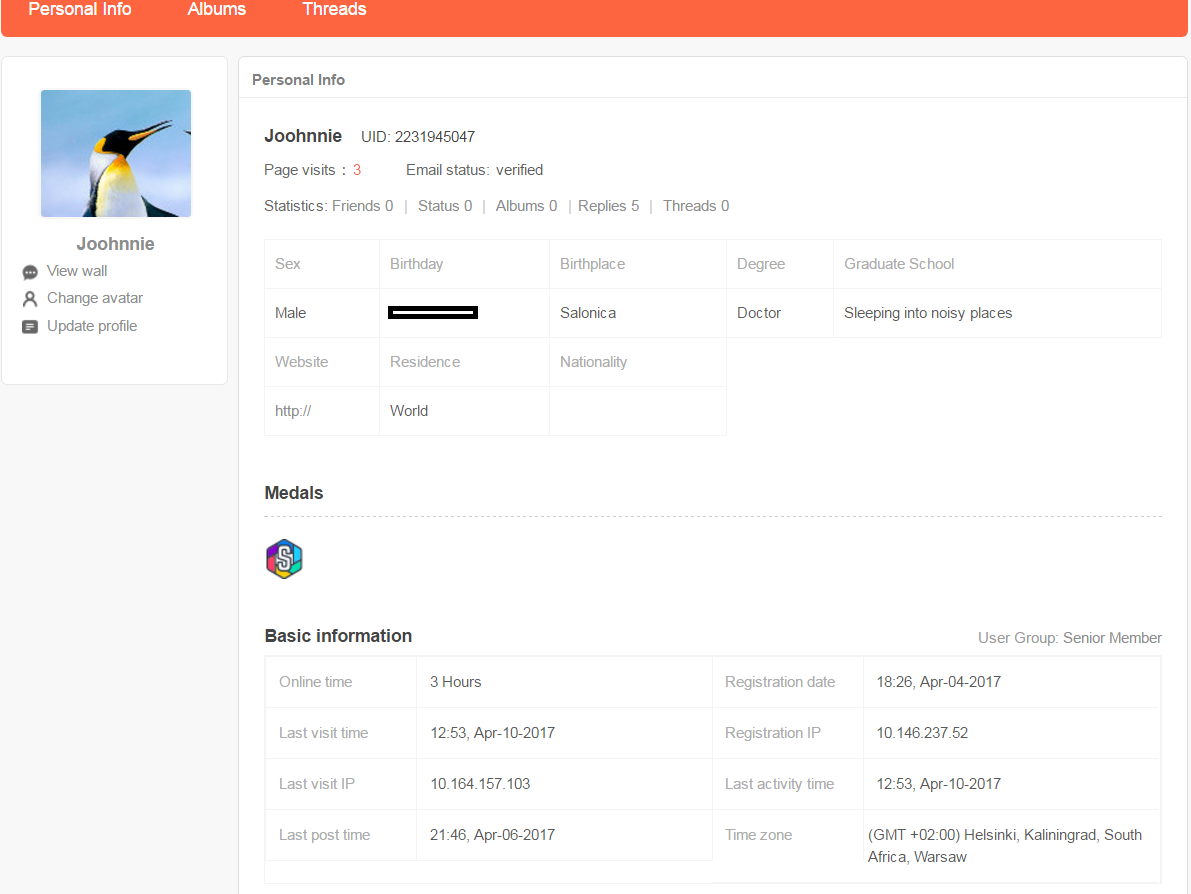View the Albums 0 statistic link
Screen dimensions: 1191x894
coord(526,206)
